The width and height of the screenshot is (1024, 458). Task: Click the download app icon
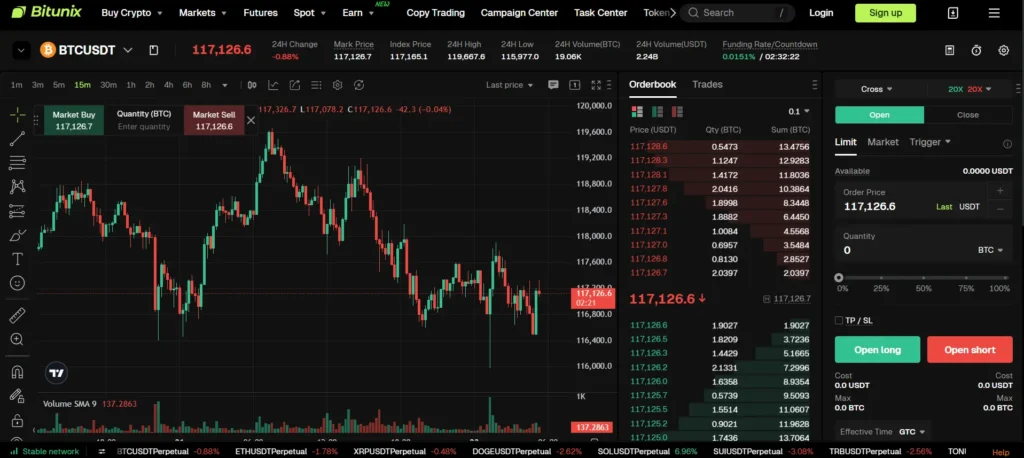(953, 13)
